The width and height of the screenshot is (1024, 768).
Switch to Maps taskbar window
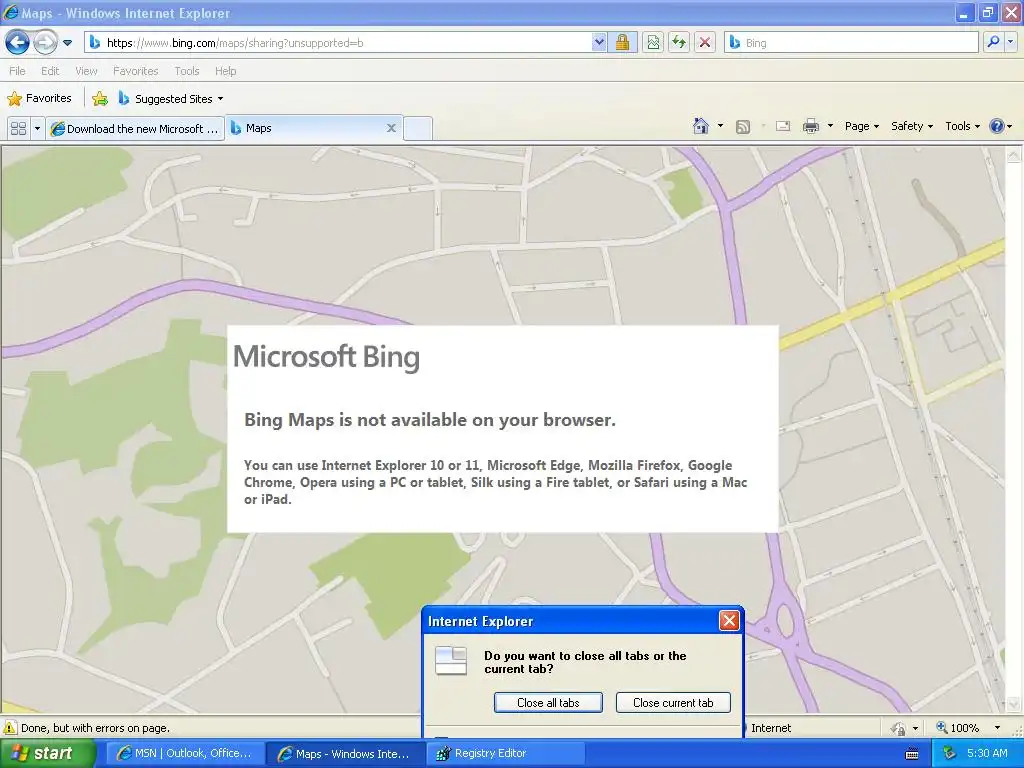pyautogui.click(x=344, y=753)
